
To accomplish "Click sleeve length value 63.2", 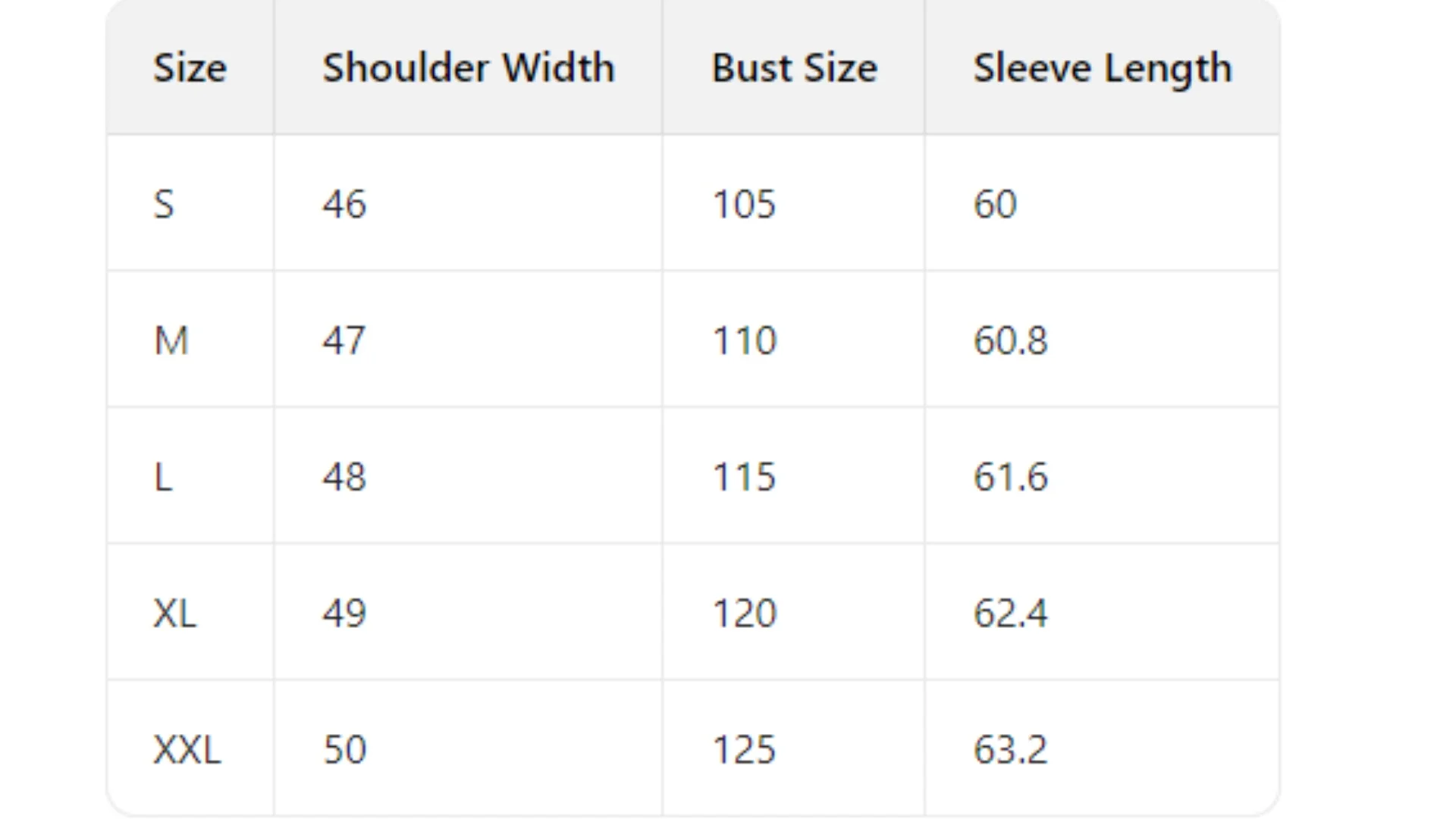I will tap(1010, 749).
